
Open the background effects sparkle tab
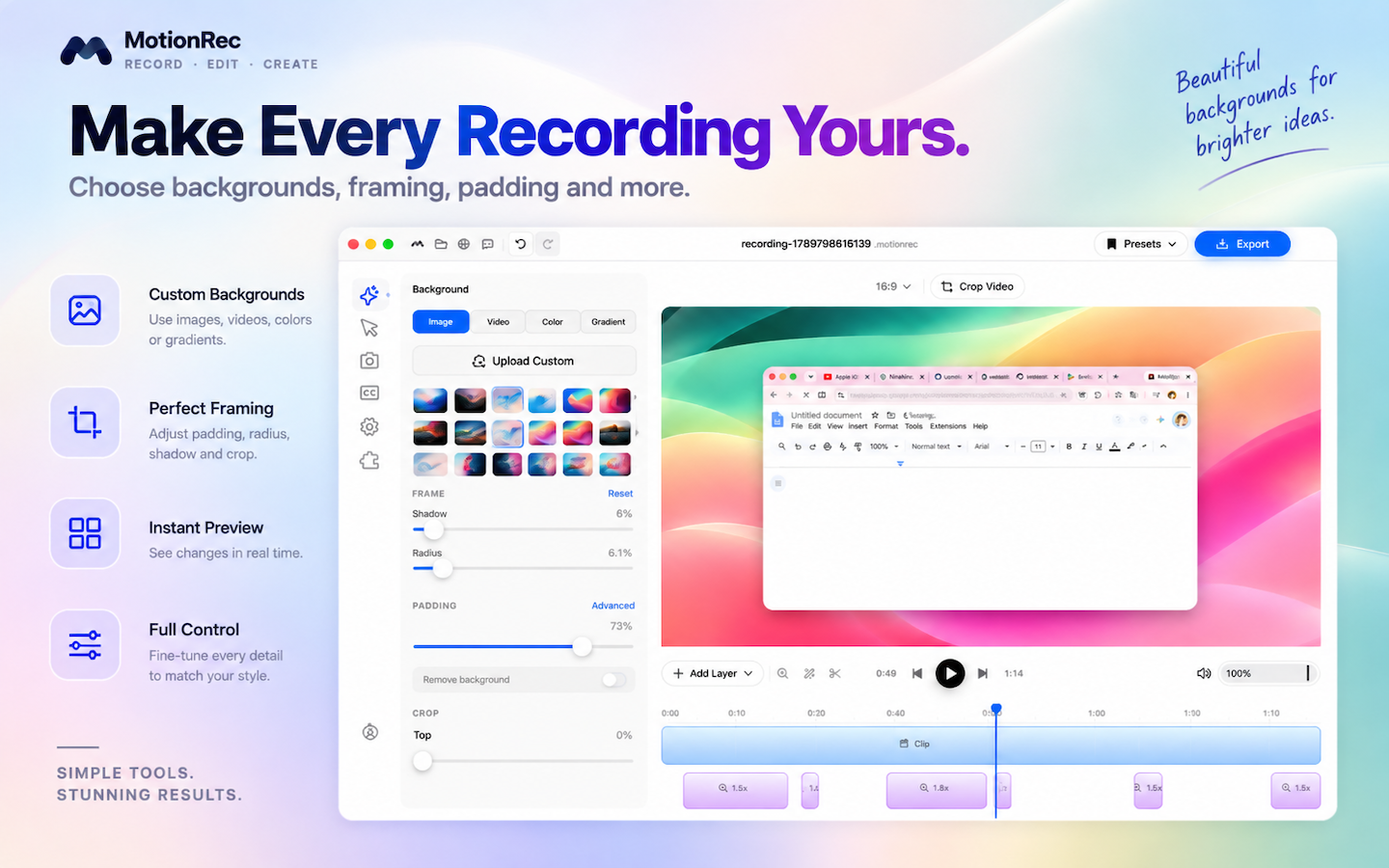click(x=369, y=295)
